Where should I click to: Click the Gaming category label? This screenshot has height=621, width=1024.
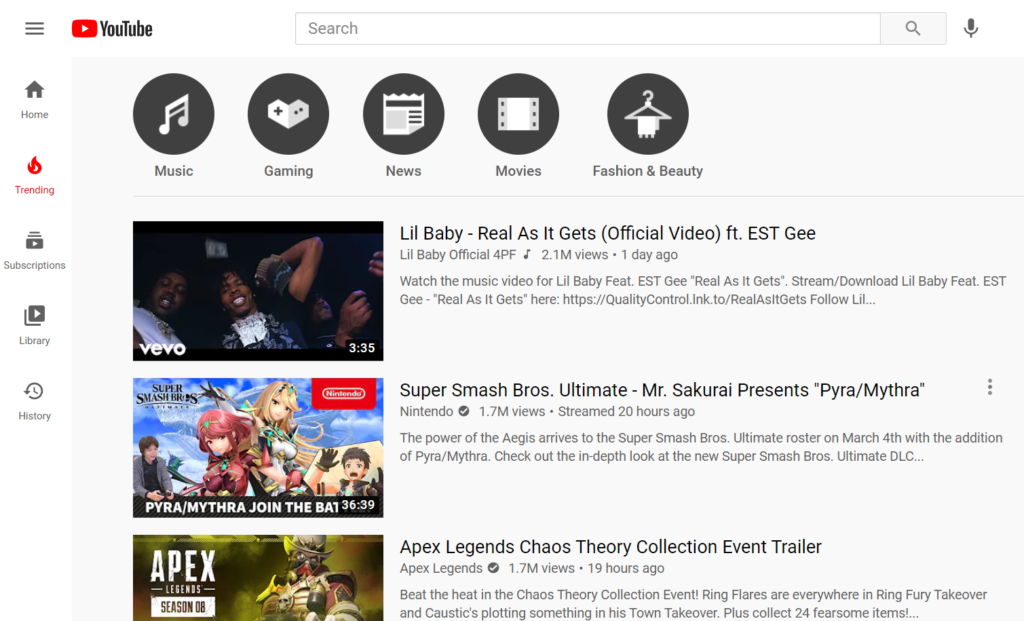[288, 171]
